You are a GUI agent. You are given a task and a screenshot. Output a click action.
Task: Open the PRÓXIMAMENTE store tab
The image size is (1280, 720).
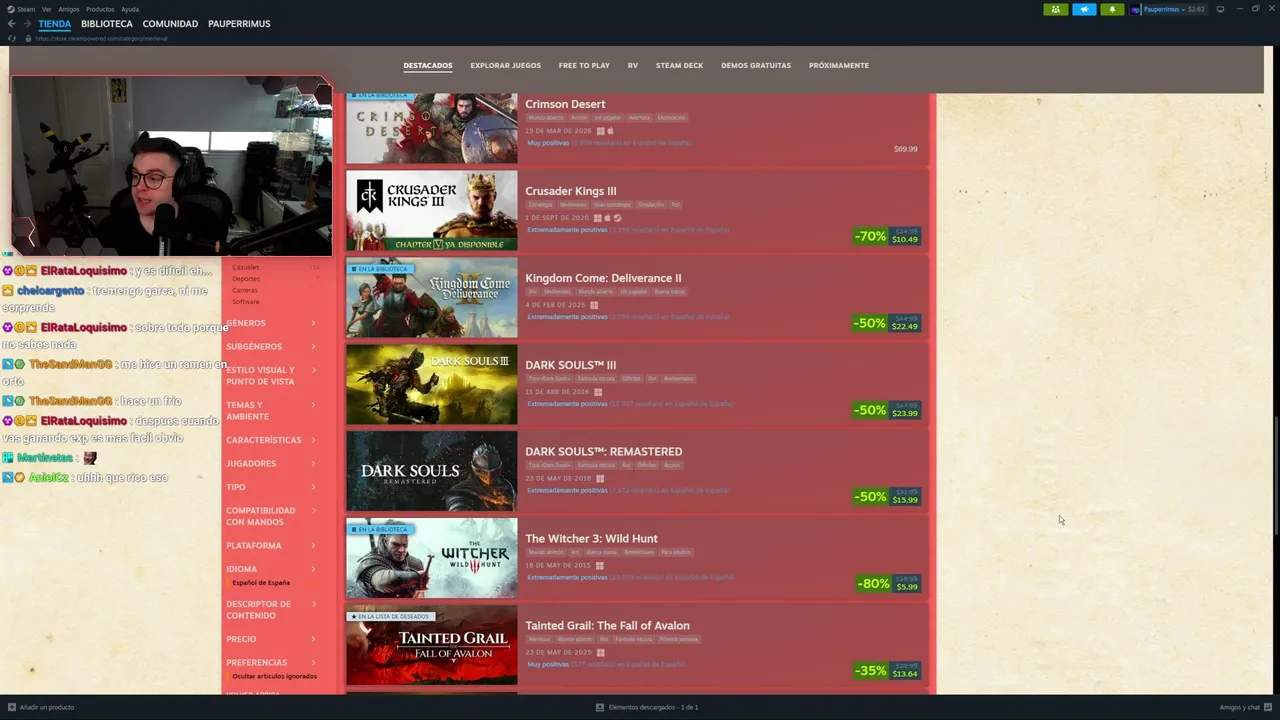[x=839, y=66]
